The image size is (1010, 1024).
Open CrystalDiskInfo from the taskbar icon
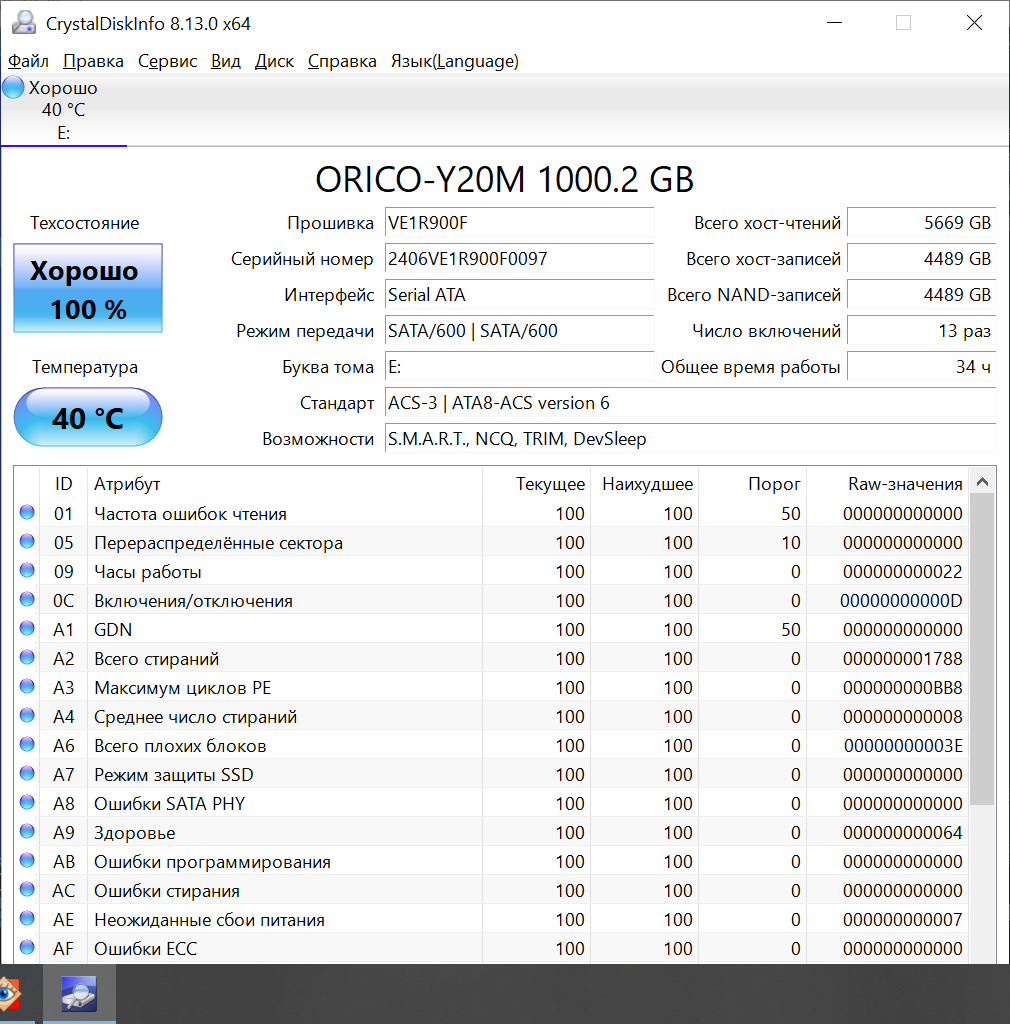78,994
